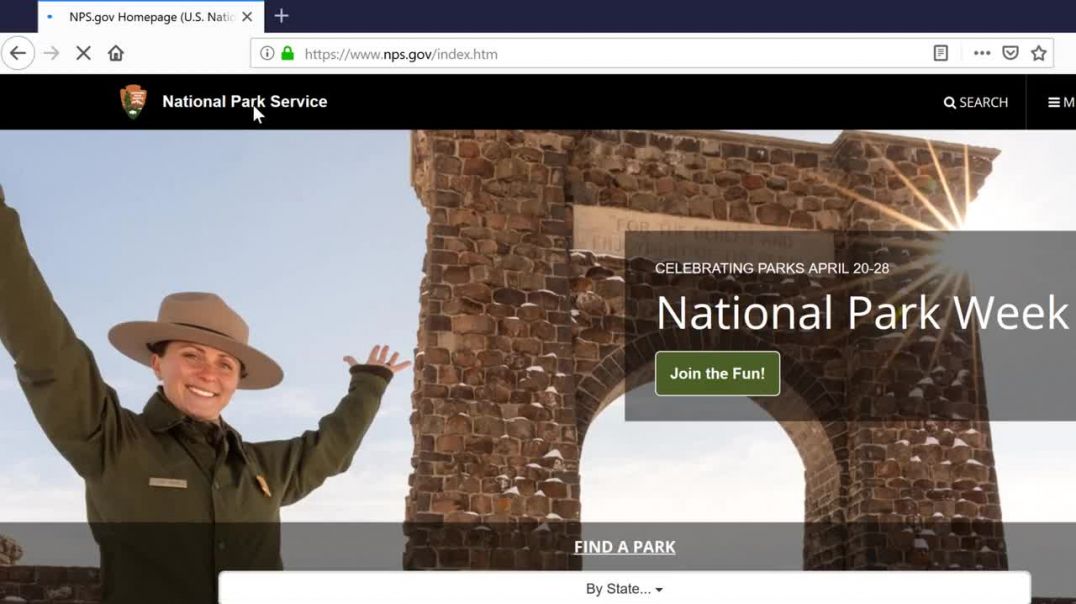
Task: Open page actions three-dot menu
Action: coord(982,54)
